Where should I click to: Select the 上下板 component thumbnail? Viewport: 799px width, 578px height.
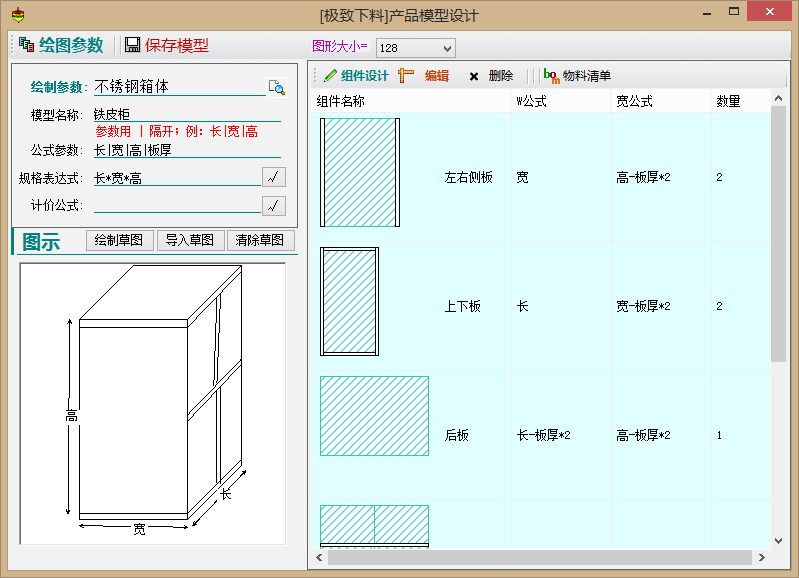349,301
